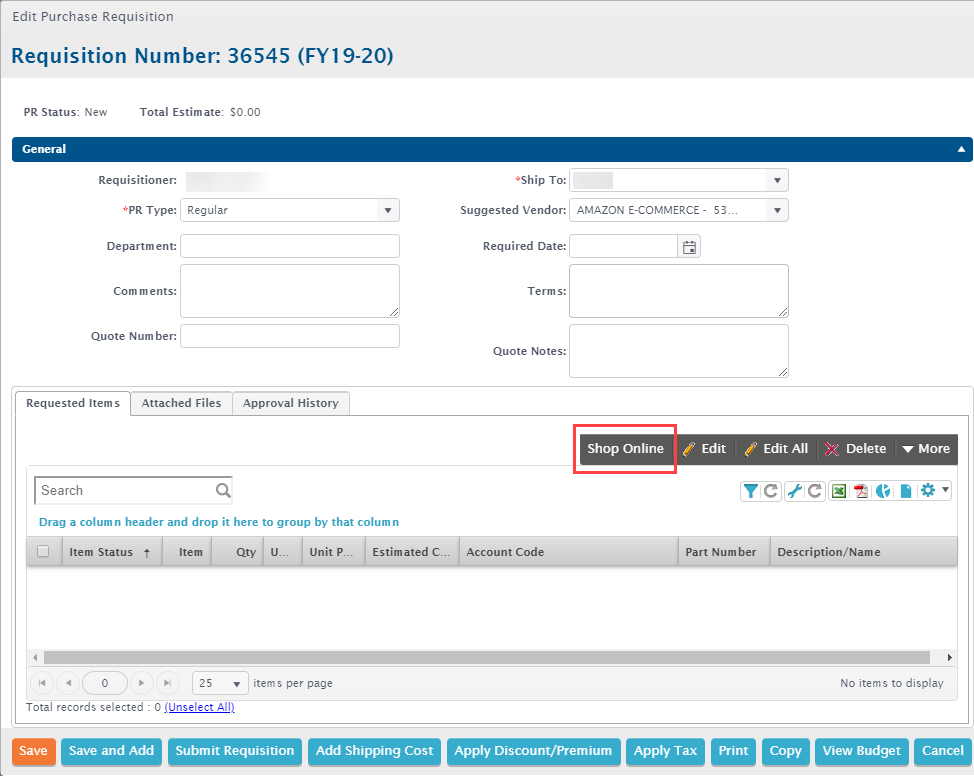The image size is (974, 776).
Task: Open View Budget
Action: click(862, 751)
